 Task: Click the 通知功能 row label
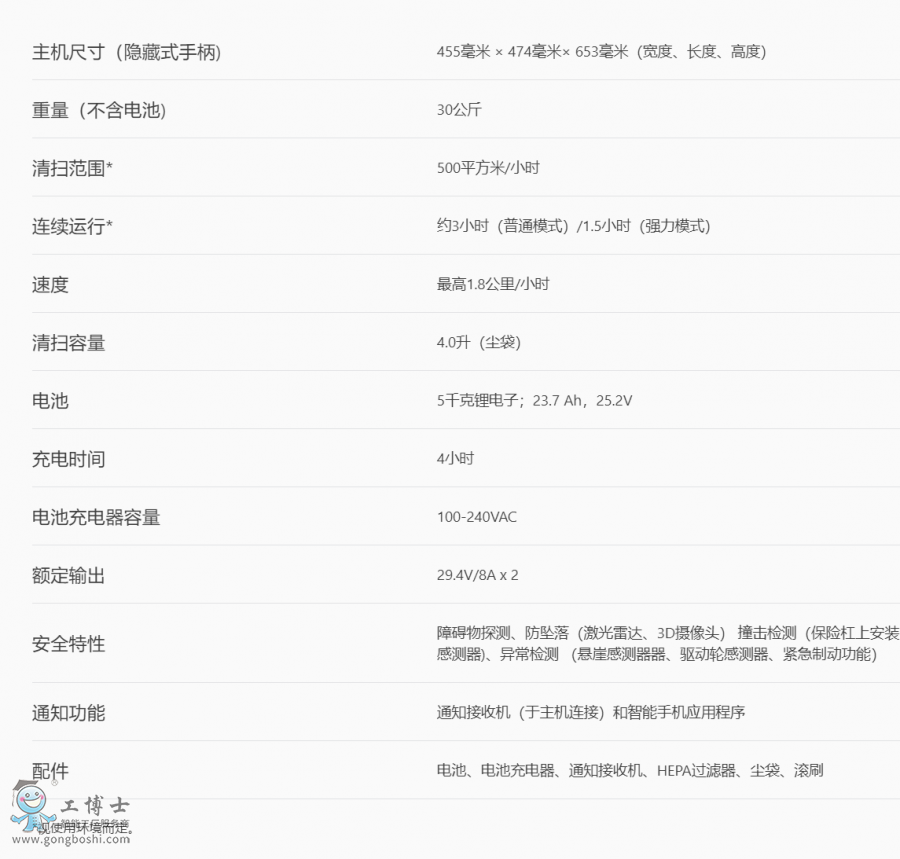[x=68, y=713]
